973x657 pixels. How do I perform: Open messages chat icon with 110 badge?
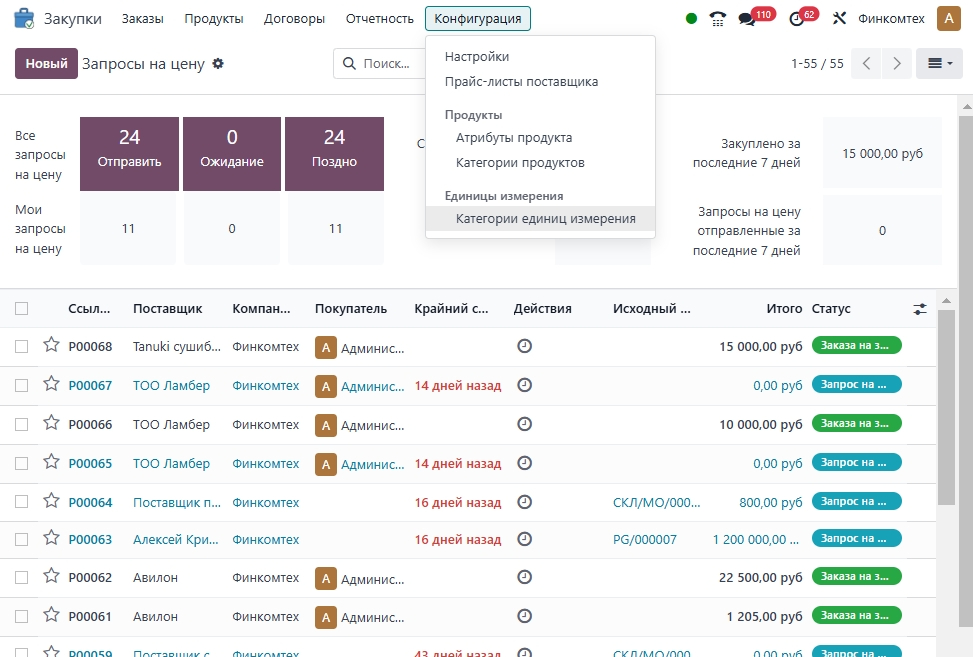[x=746, y=18]
